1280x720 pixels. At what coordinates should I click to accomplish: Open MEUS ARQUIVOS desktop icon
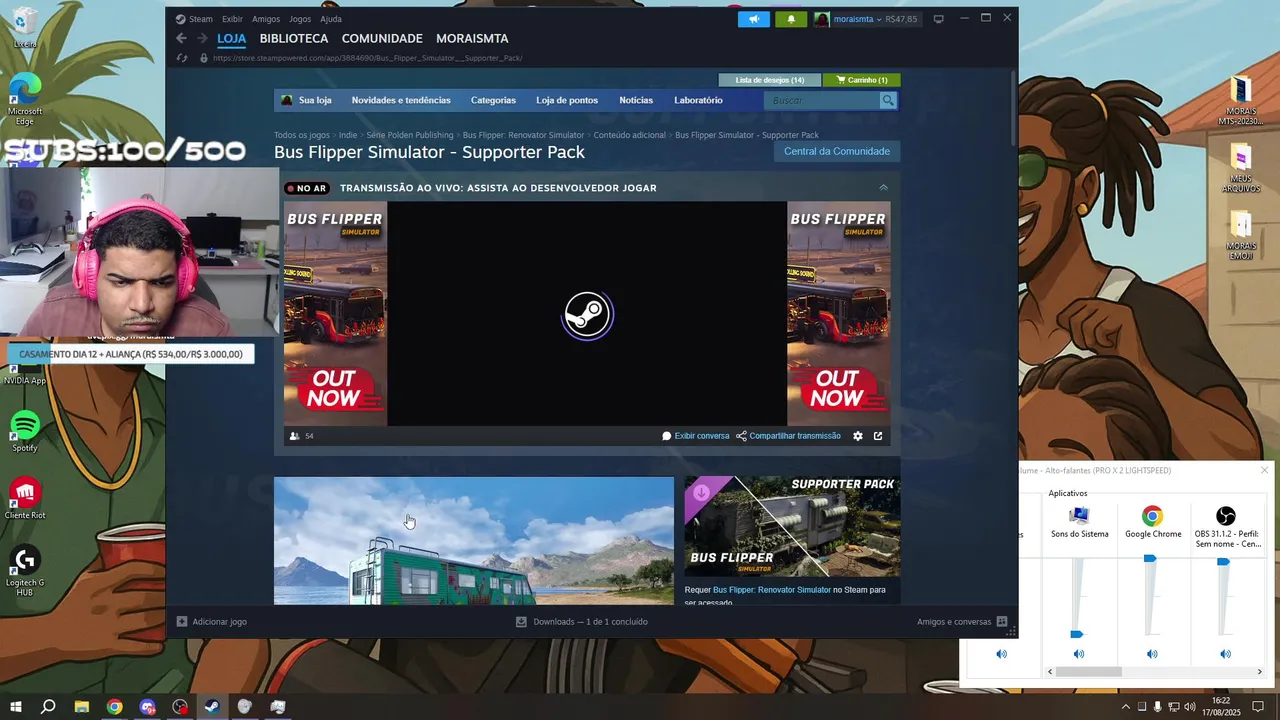pos(1241,168)
